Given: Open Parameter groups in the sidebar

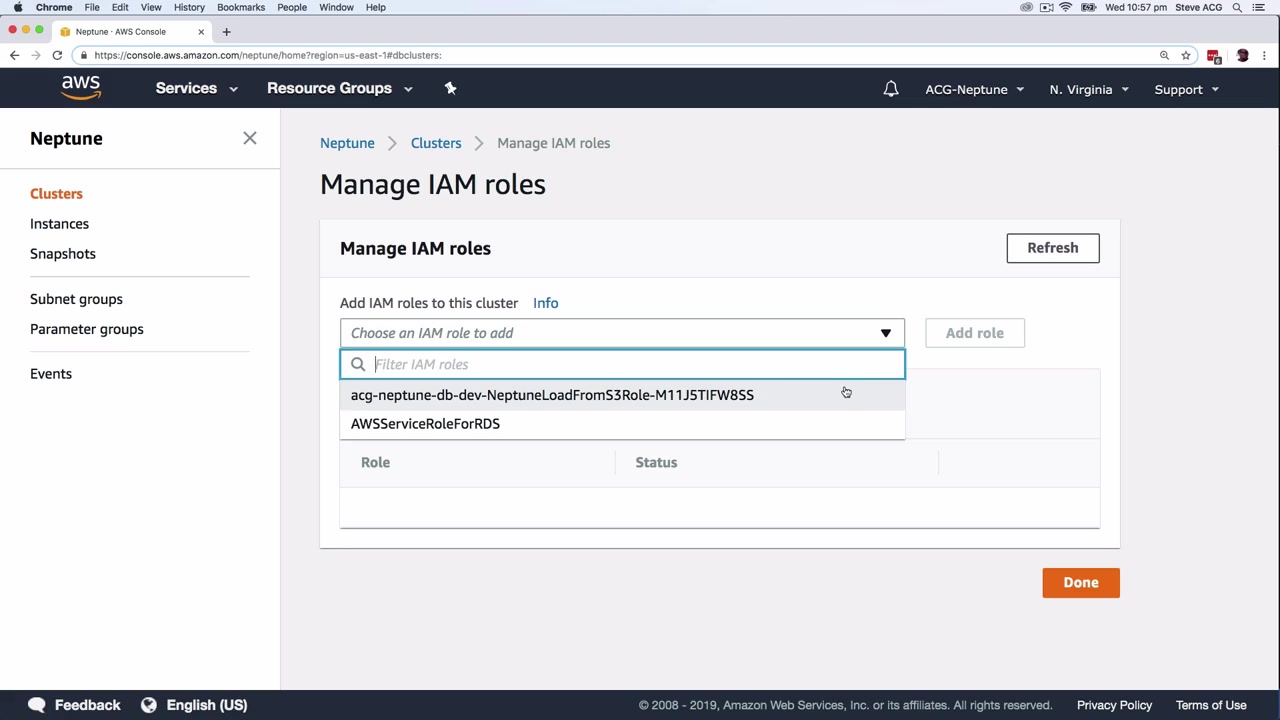Looking at the screenshot, I should (x=87, y=329).
